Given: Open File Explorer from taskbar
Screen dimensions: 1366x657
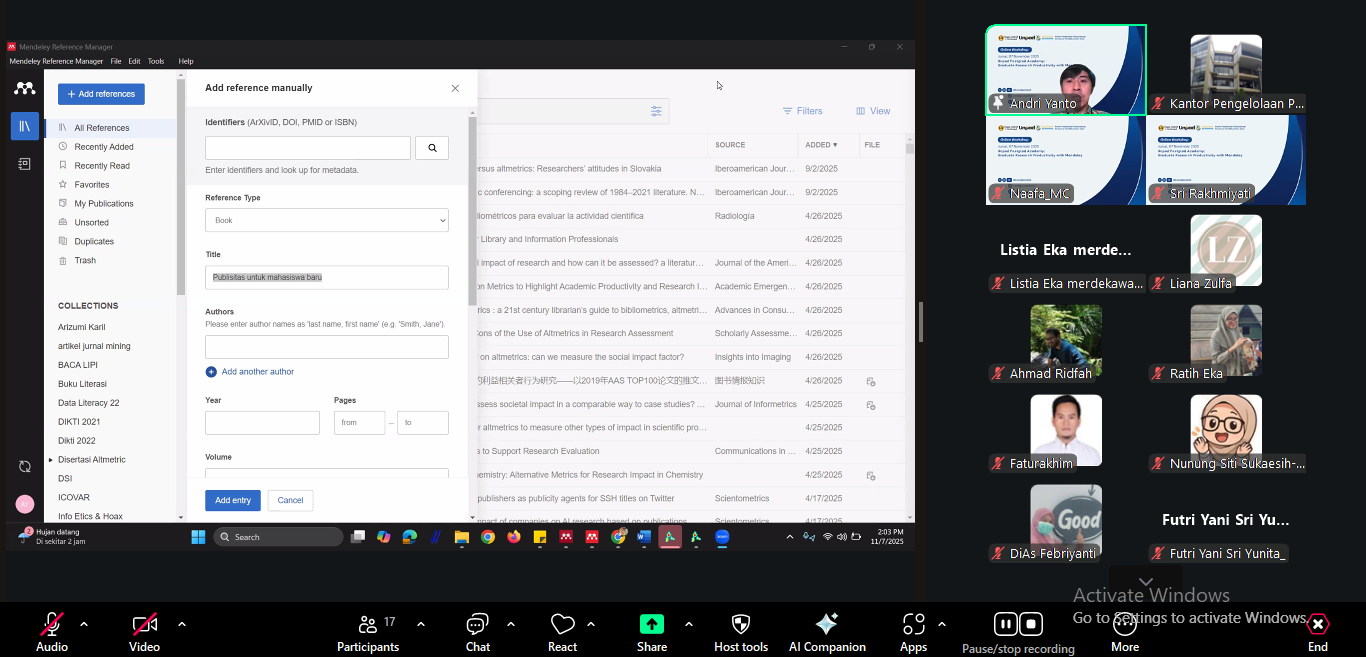Looking at the screenshot, I should 461,537.
